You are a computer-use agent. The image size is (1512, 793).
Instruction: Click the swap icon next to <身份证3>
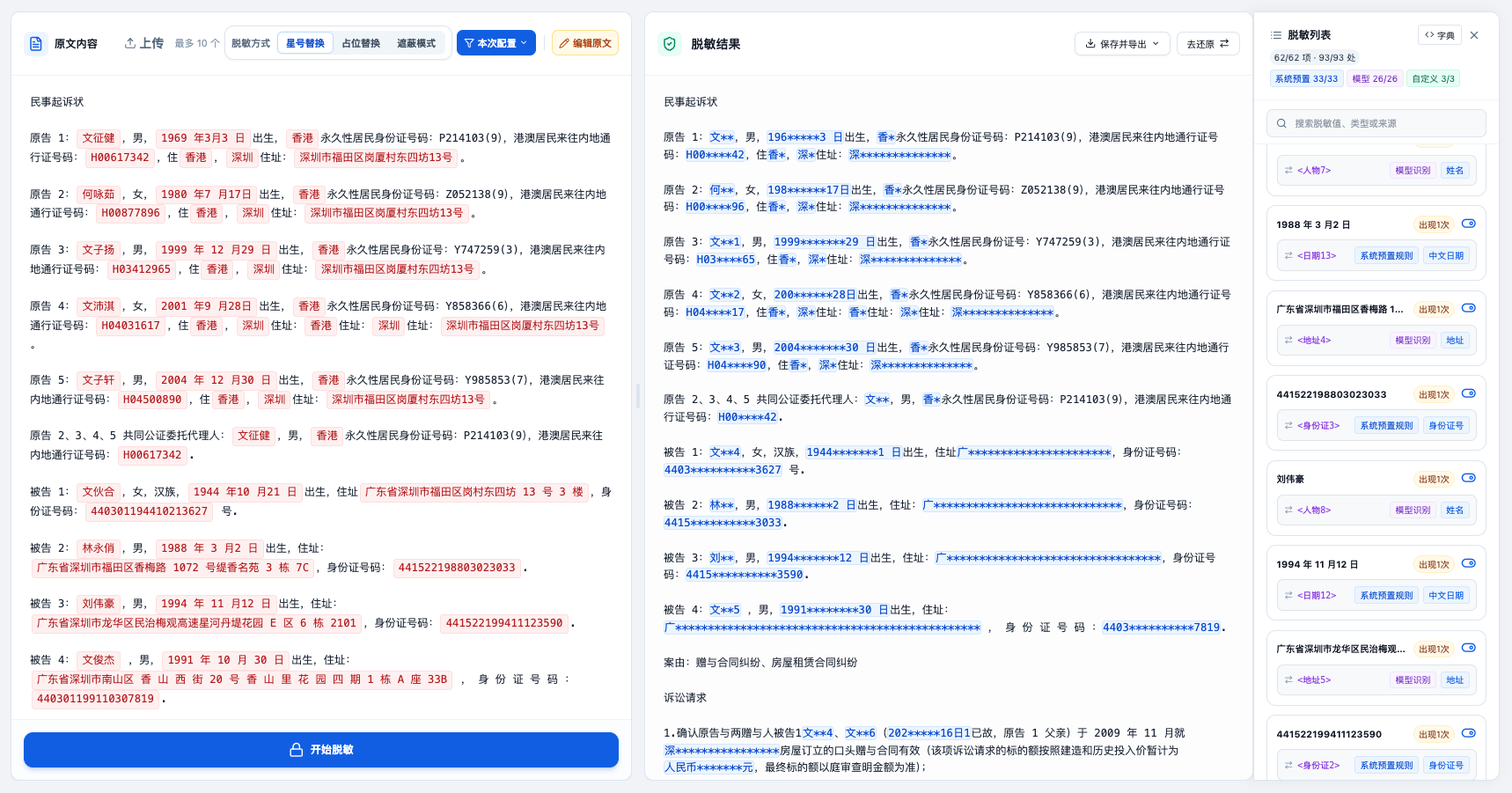1288,425
